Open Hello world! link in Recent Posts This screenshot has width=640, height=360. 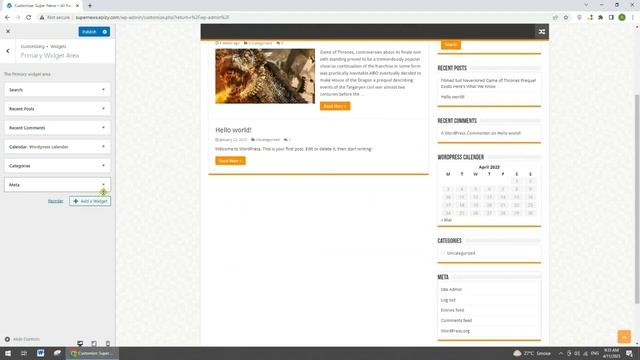(452, 97)
